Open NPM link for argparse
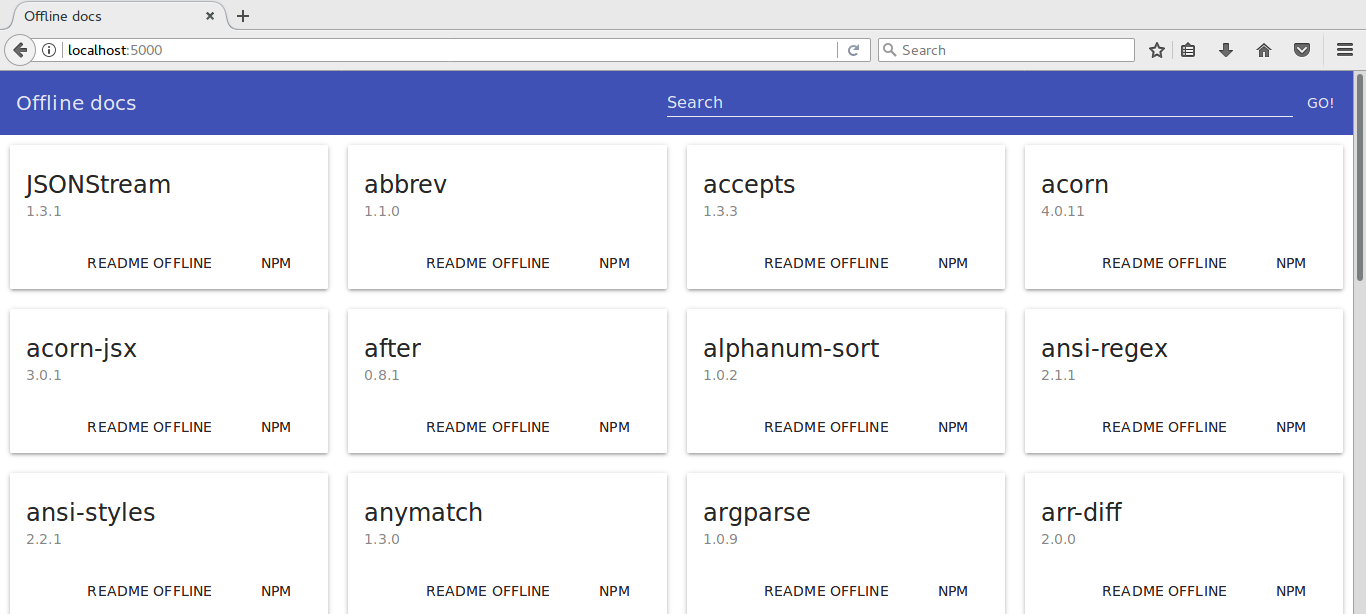Viewport: 1366px width, 614px height. pos(953,591)
